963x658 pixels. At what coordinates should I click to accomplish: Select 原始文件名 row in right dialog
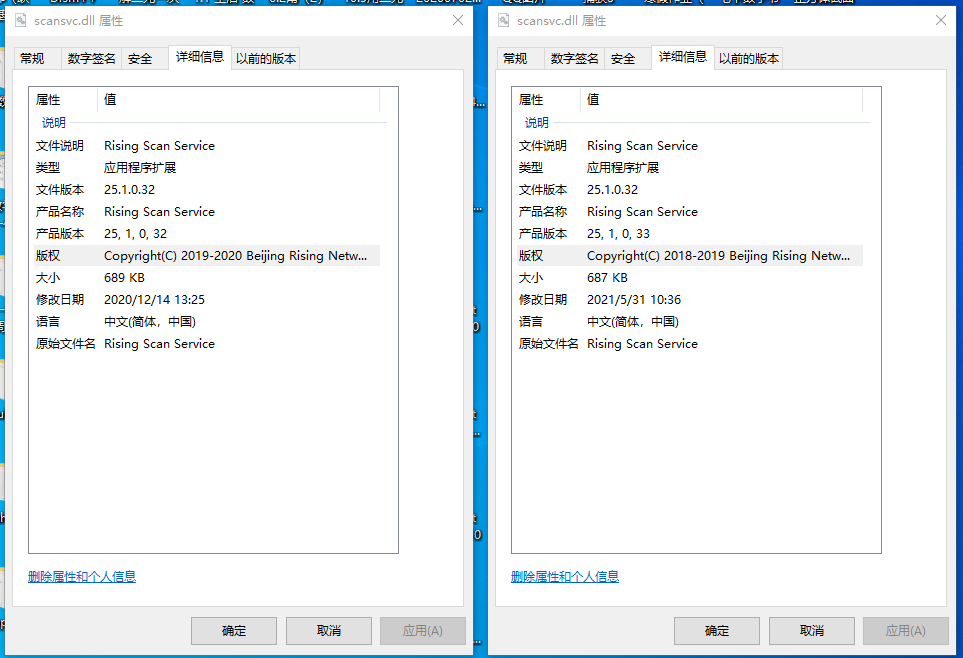(x=690, y=344)
